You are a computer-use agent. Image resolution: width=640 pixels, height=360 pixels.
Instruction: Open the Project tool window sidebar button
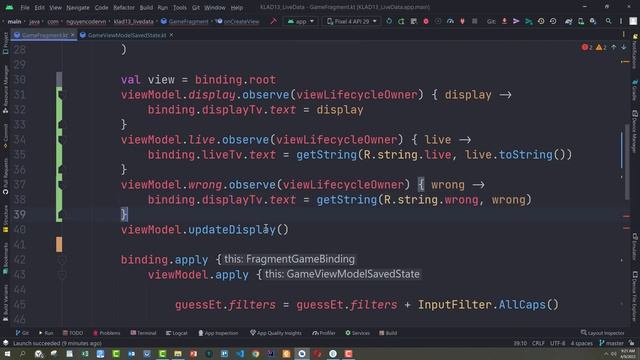click(5, 44)
